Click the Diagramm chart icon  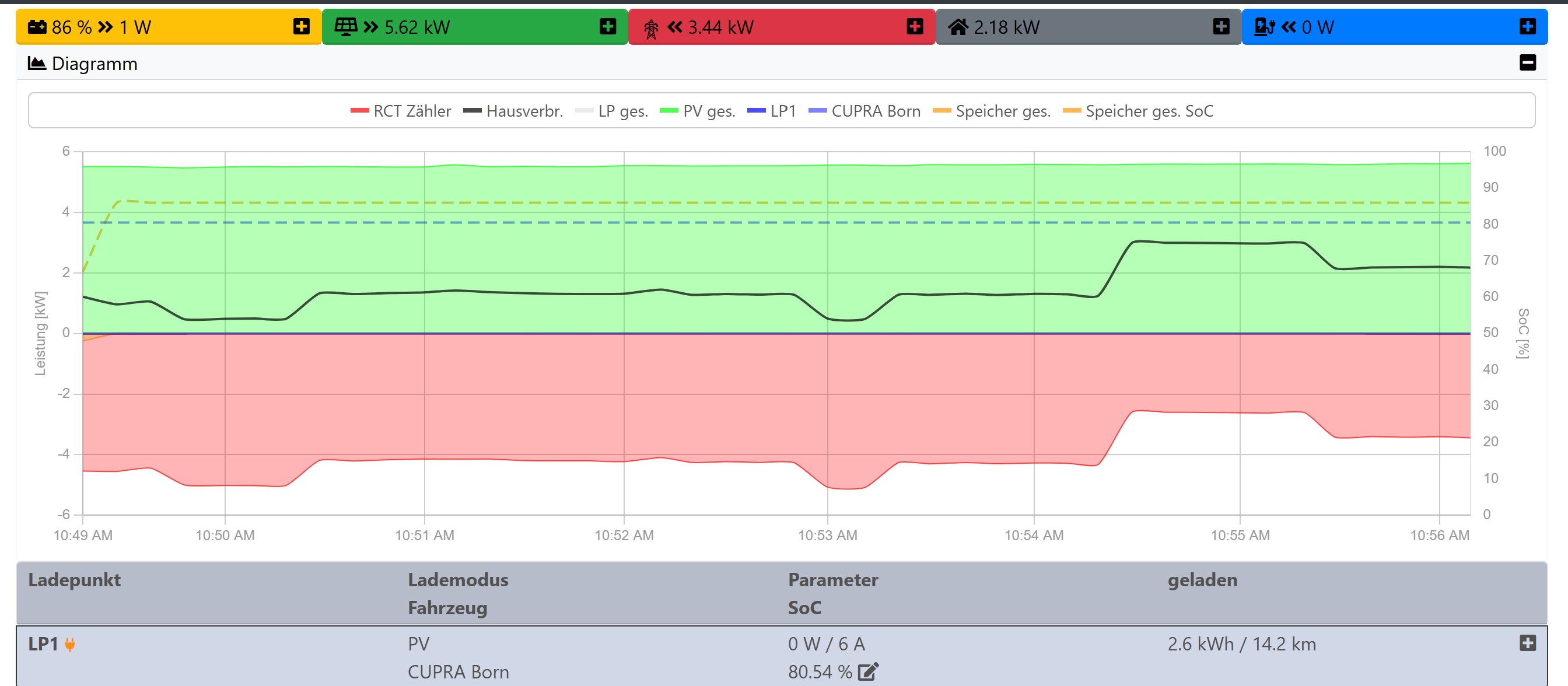37,64
